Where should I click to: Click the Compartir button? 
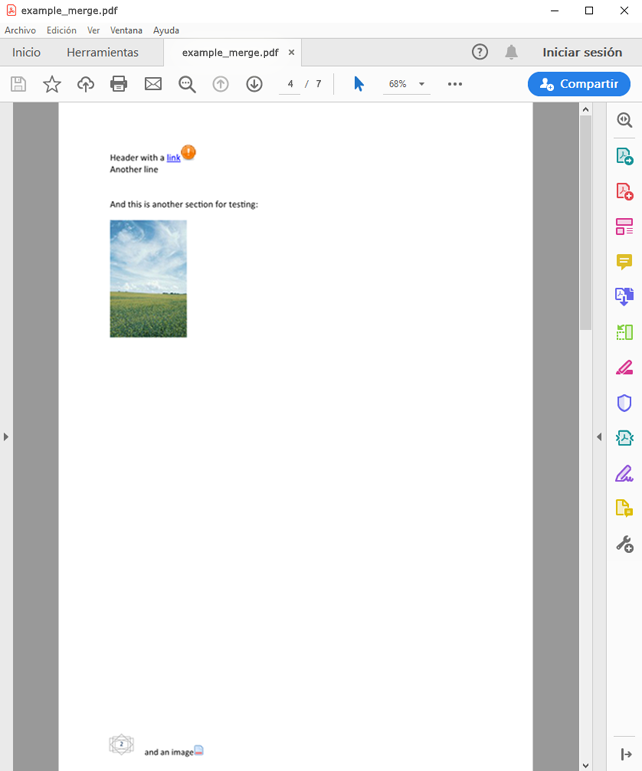579,84
